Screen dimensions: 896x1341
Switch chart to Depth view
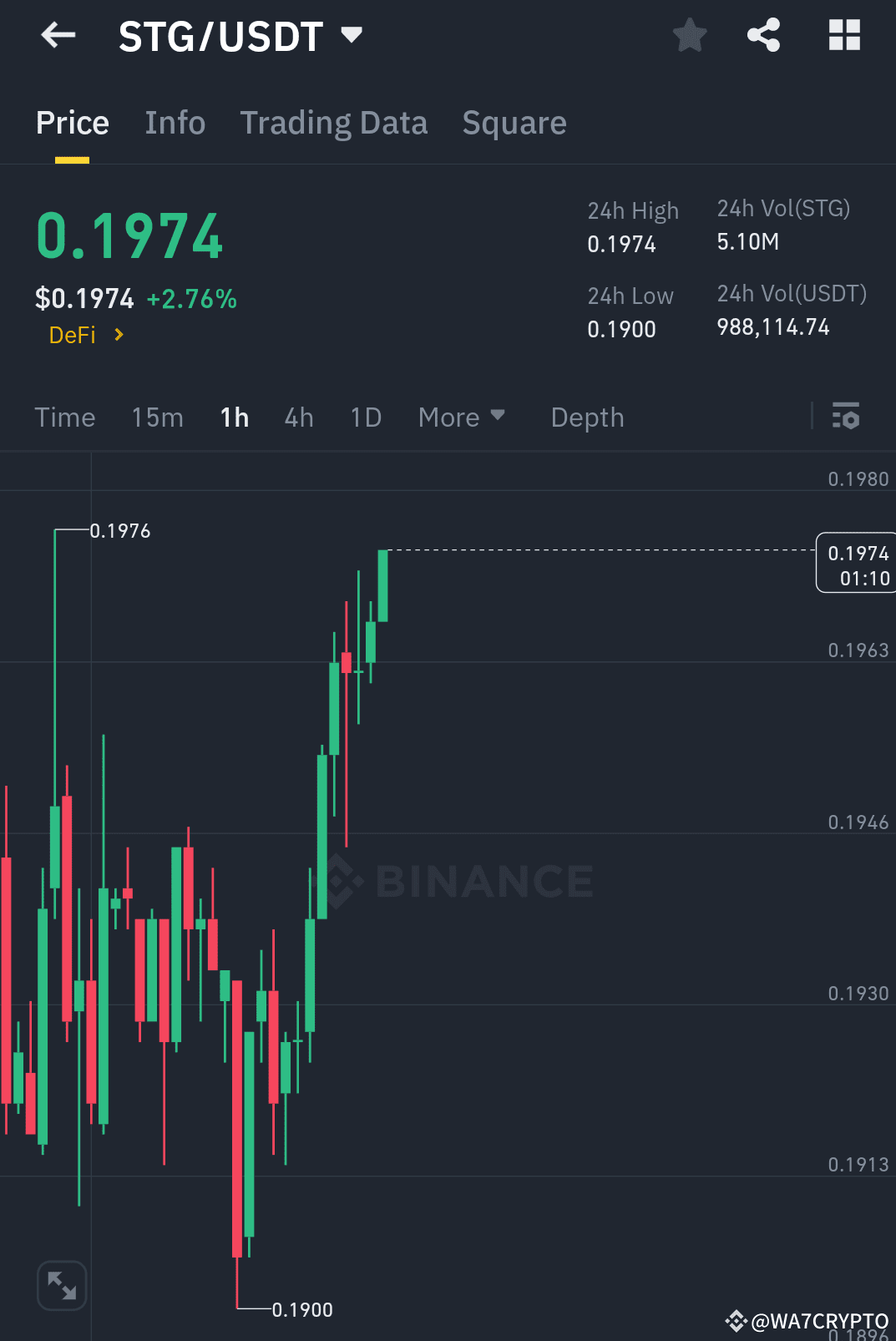point(587,417)
